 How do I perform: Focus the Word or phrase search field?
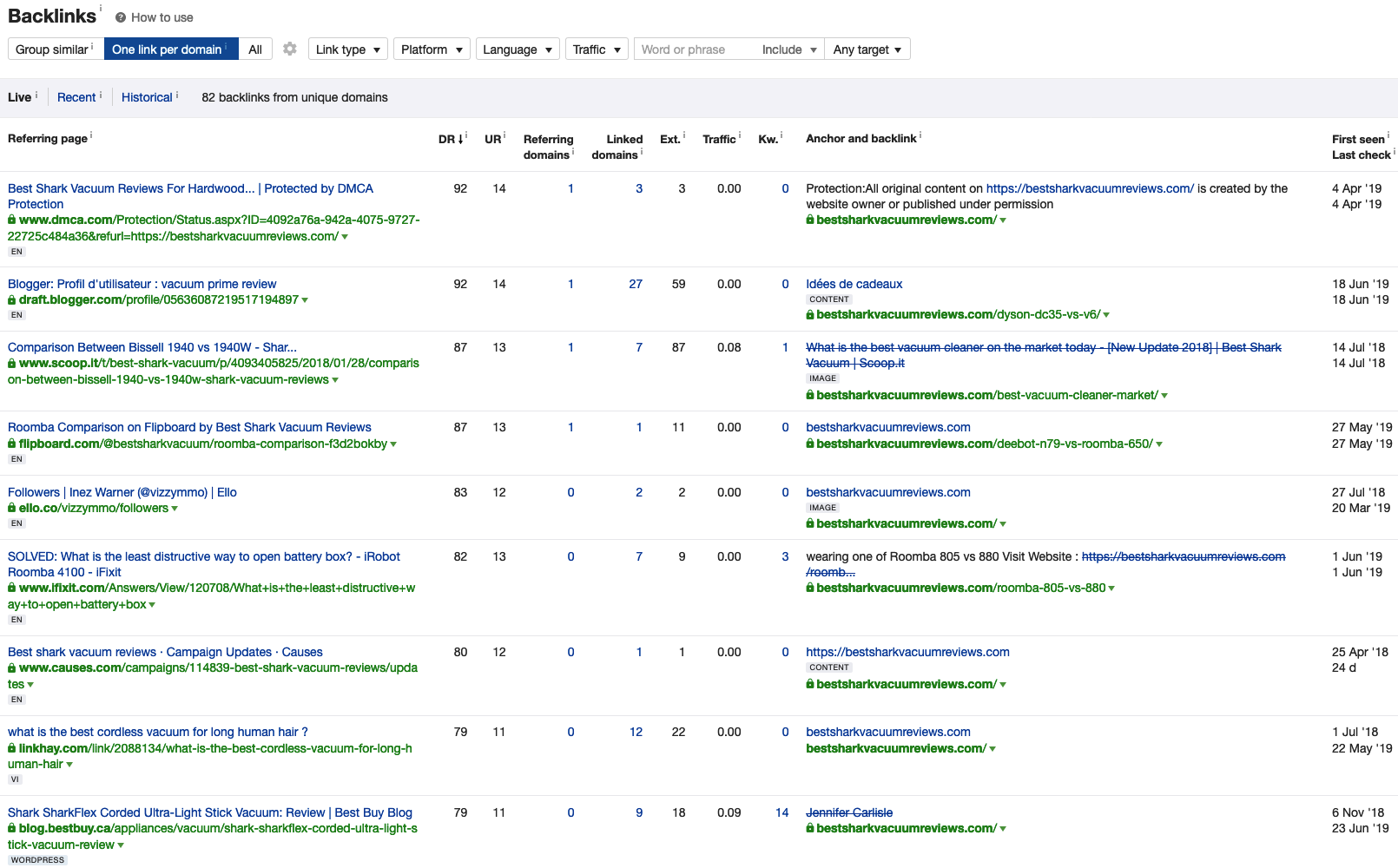[x=695, y=49]
